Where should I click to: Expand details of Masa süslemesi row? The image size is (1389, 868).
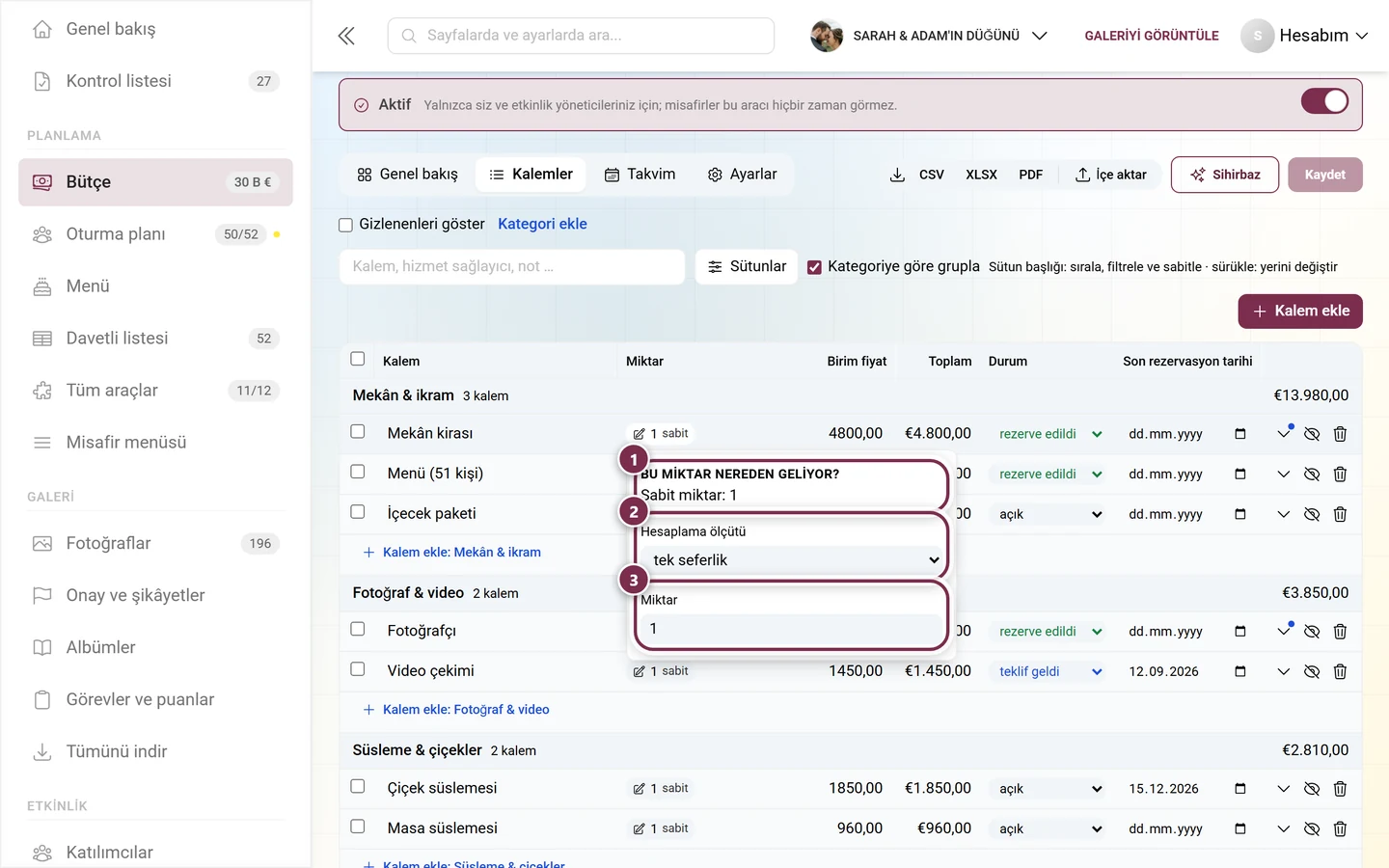coord(1283,828)
